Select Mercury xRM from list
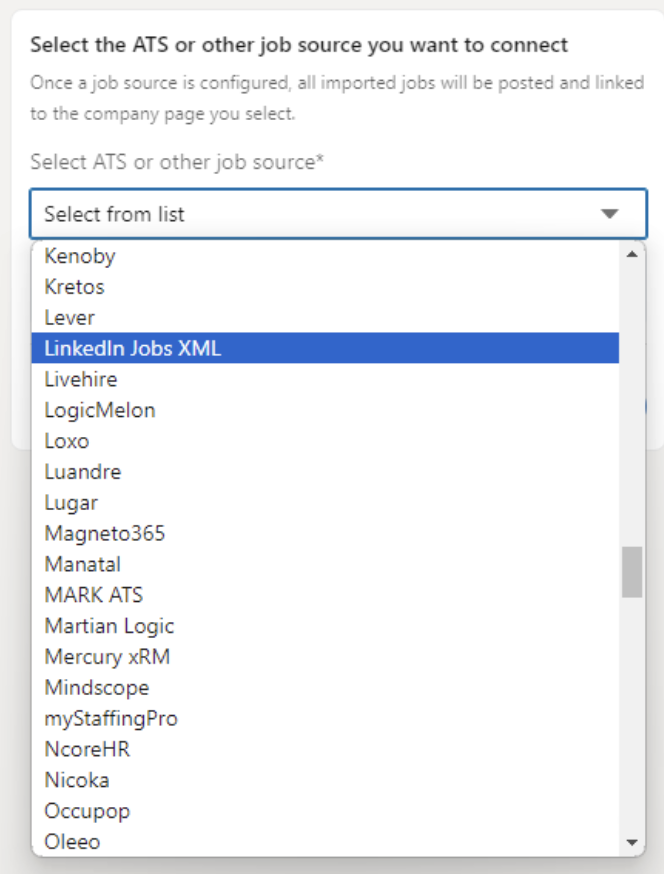Viewport: 664px width, 874px height. coord(107,657)
